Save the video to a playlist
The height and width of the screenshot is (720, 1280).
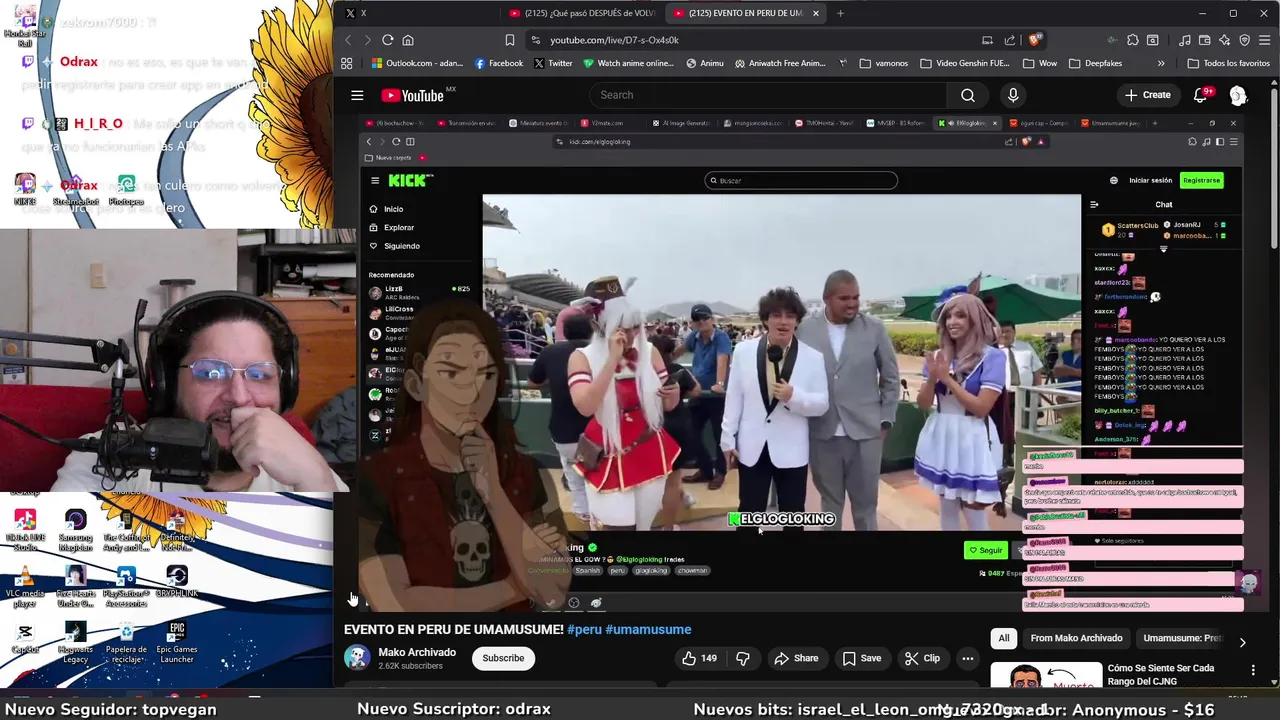pos(861,658)
